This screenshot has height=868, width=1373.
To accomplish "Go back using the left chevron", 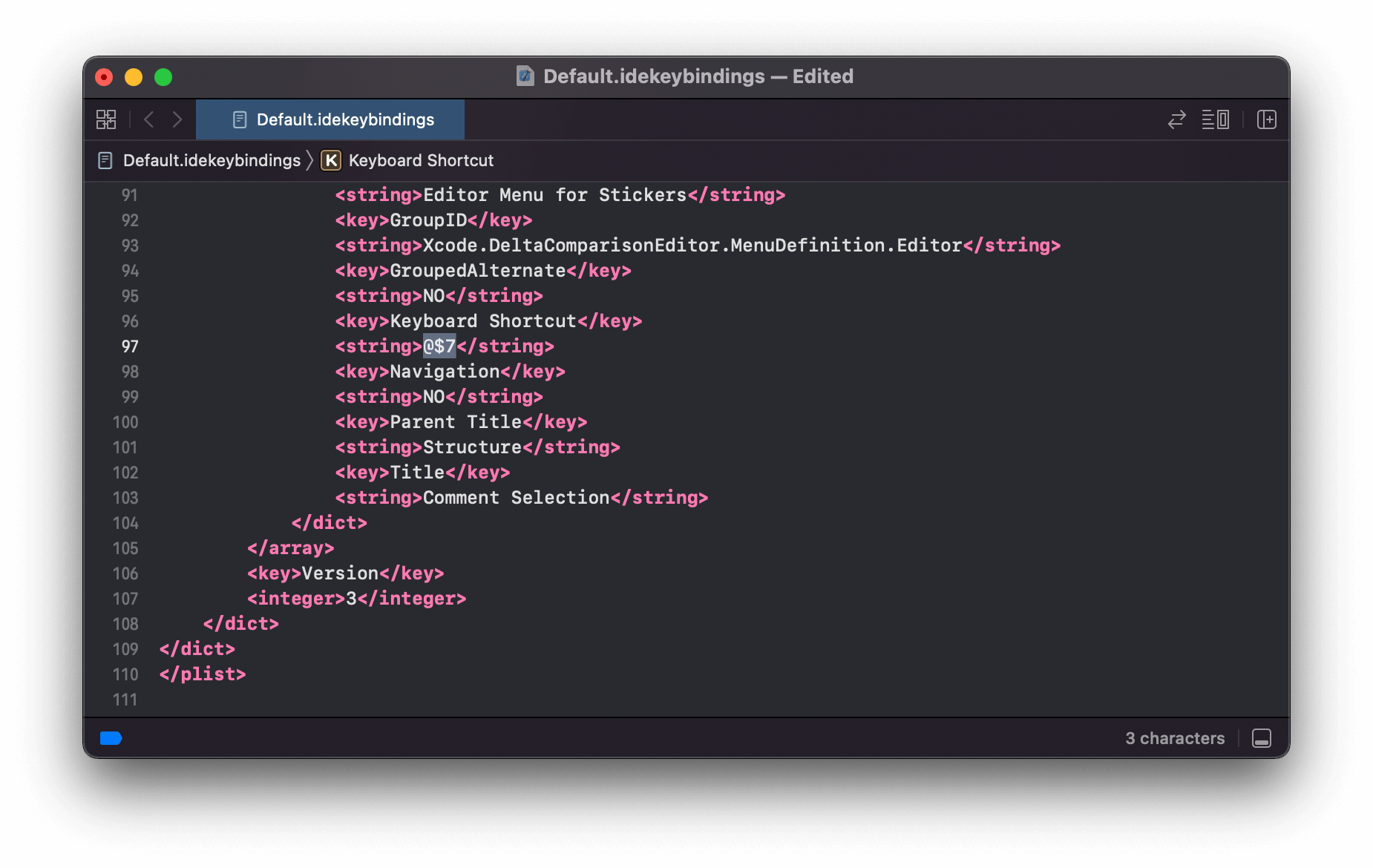I will (x=149, y=119).
